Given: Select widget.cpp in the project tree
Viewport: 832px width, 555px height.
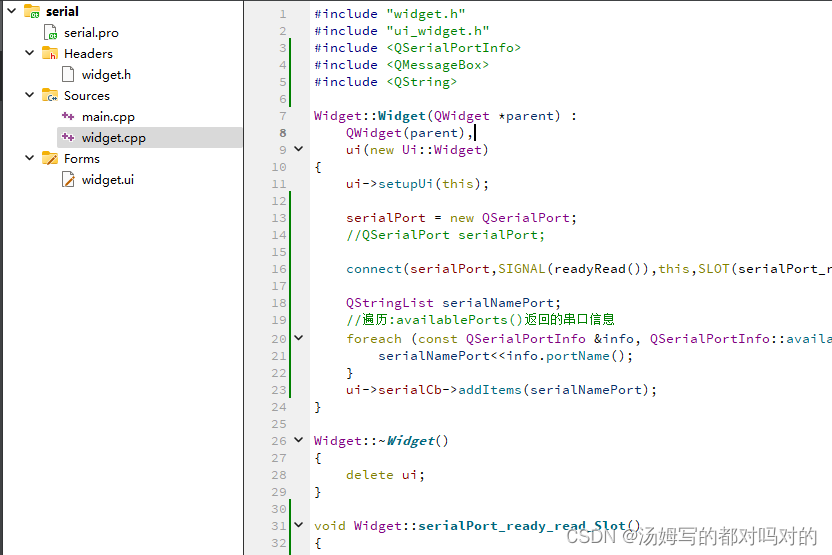Looking at the screenshot, I should [x=114, y=138].
